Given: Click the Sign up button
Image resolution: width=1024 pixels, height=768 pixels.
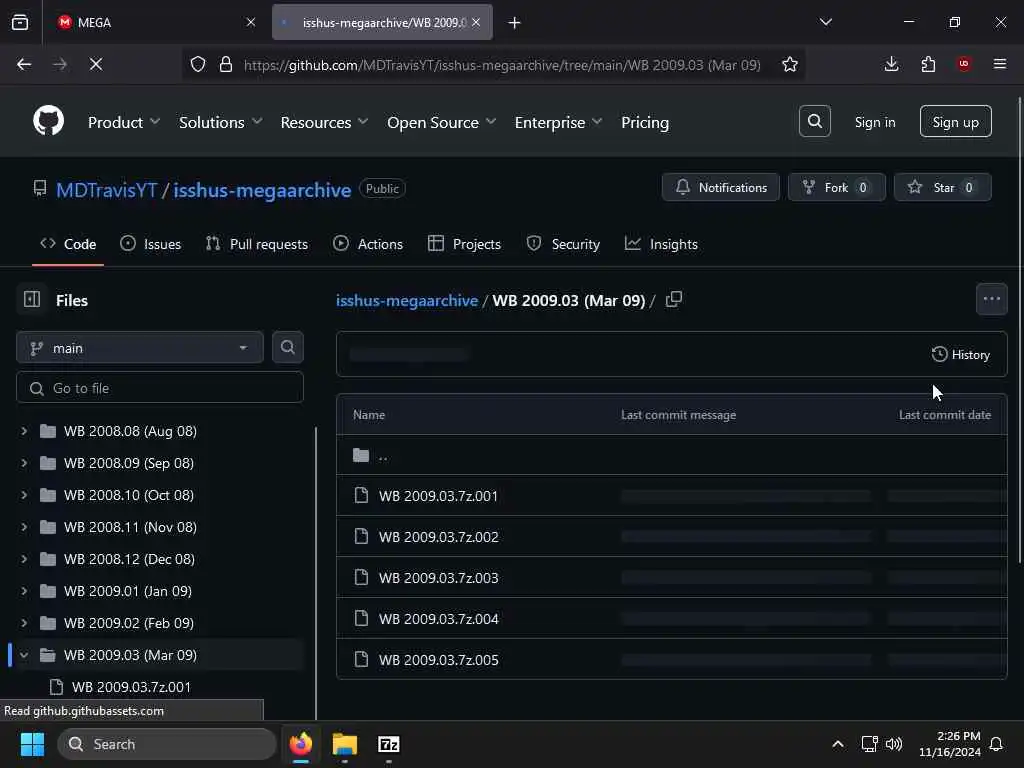Looking at the screenshot, I should 955,121.
